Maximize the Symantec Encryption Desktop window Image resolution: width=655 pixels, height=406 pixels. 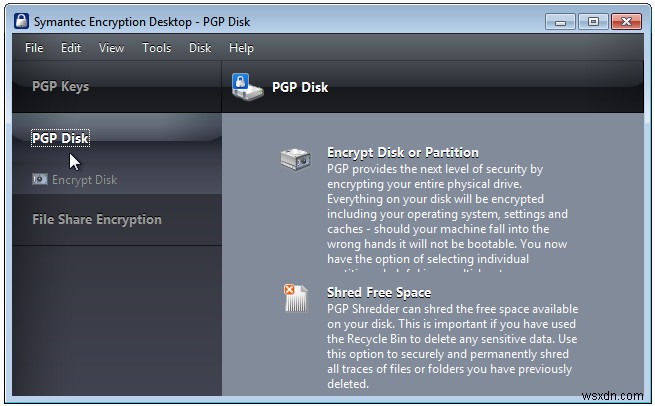592,20
